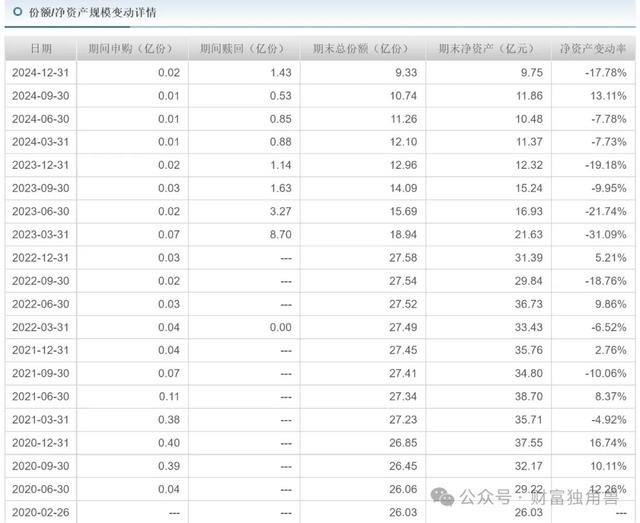Click the 16.74% change rate value
This screenshot has width=640, height=523.
click(x=608, y=443)
